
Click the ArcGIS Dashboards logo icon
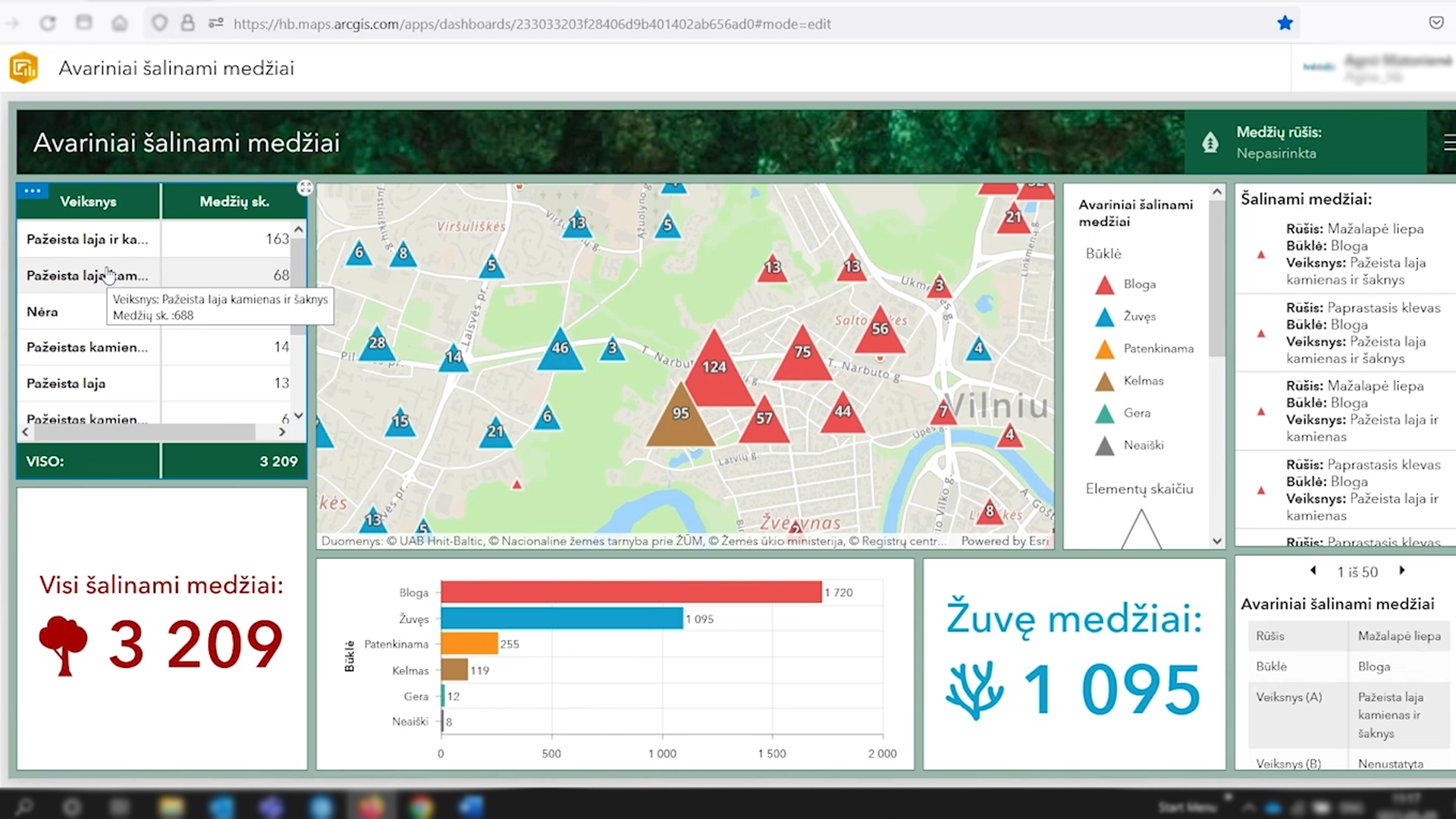(x=24, y=67)
